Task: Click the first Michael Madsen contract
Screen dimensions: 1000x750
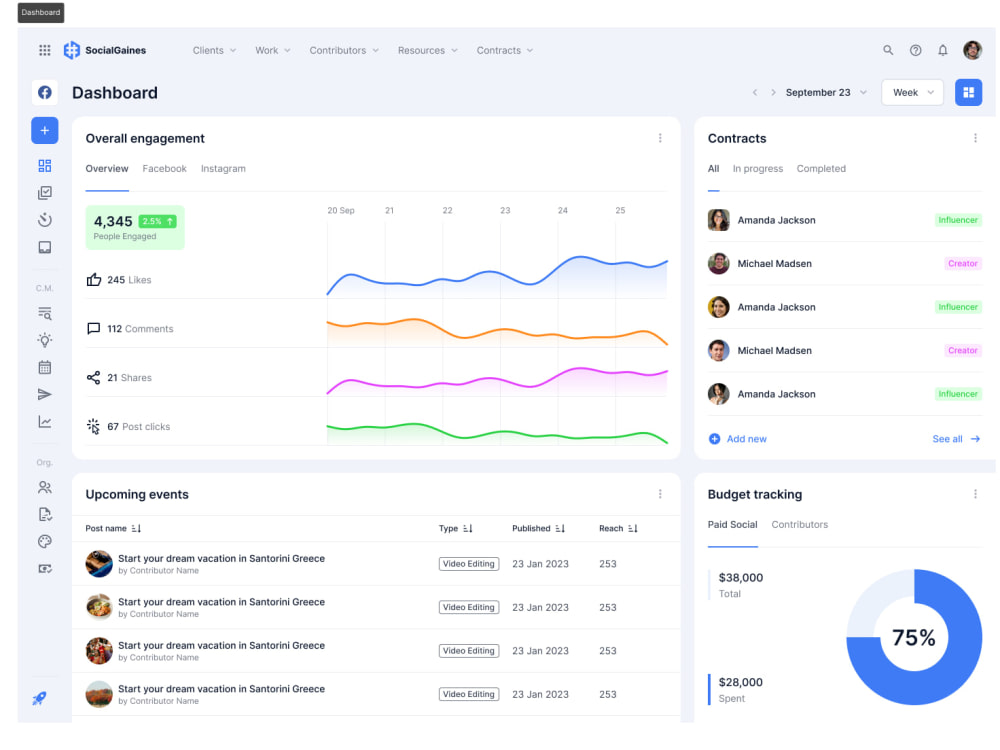Action: 845,263
